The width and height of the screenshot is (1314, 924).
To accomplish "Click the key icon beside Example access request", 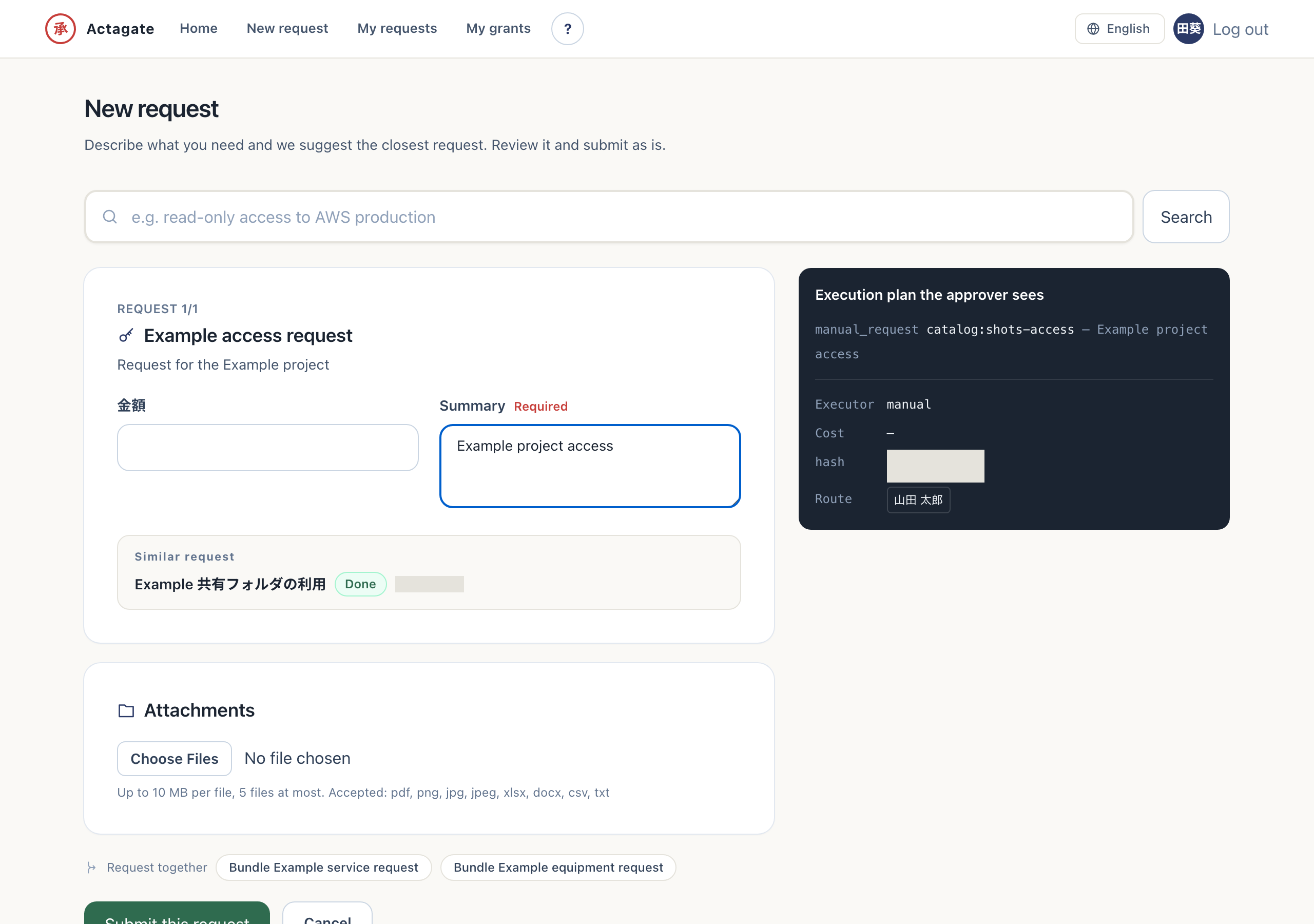I will click(x=126, y=335).
